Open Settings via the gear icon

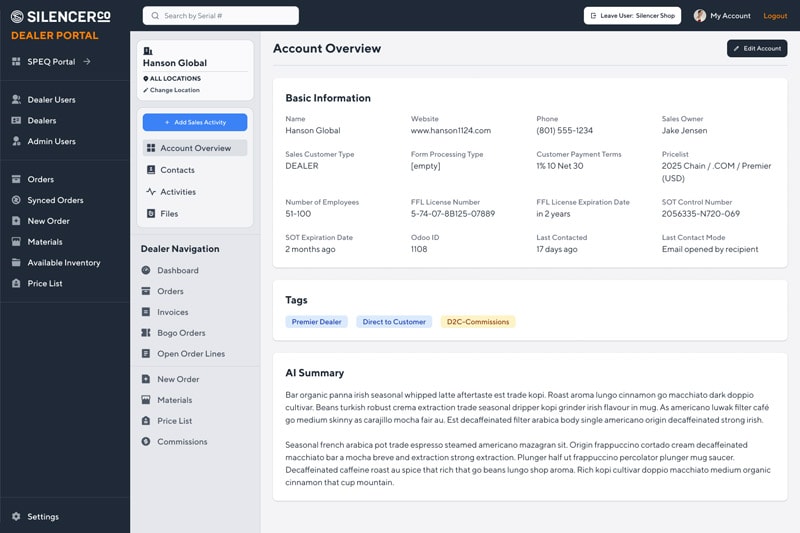[x=16, y=517]
